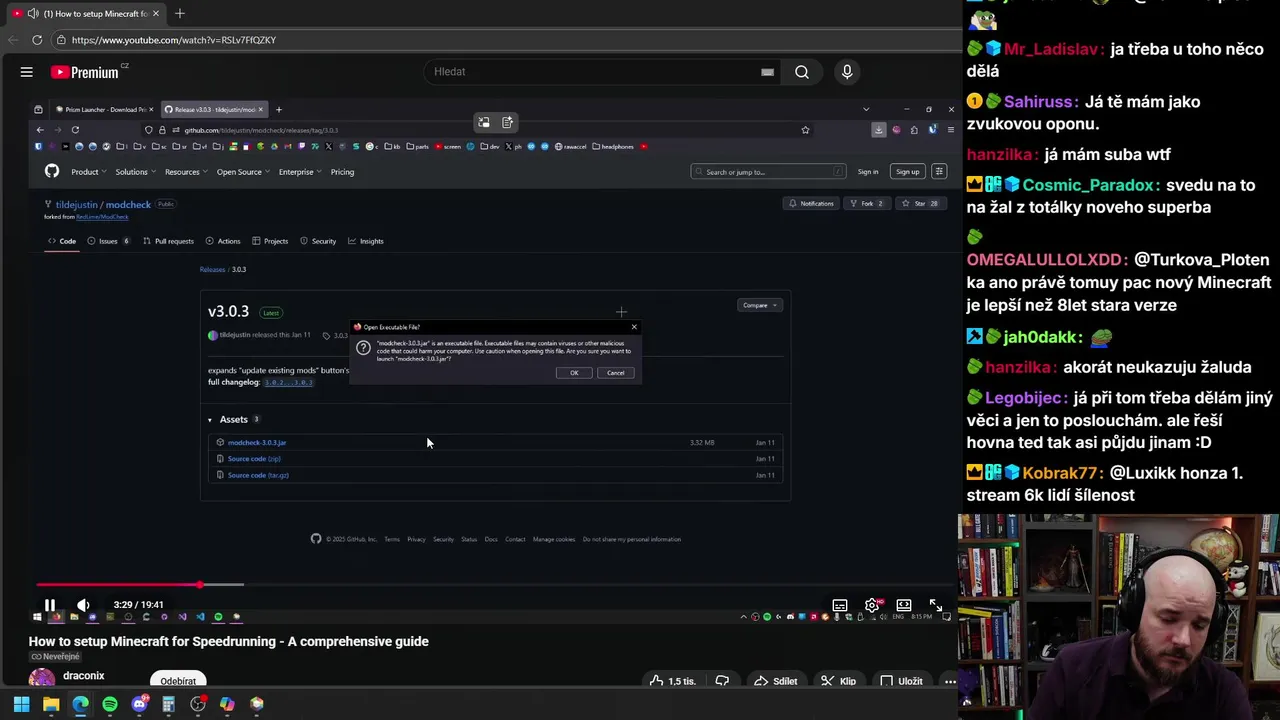Open draconix channel name
Viewport: 1280px width, 720px height.
click(84, 676)
